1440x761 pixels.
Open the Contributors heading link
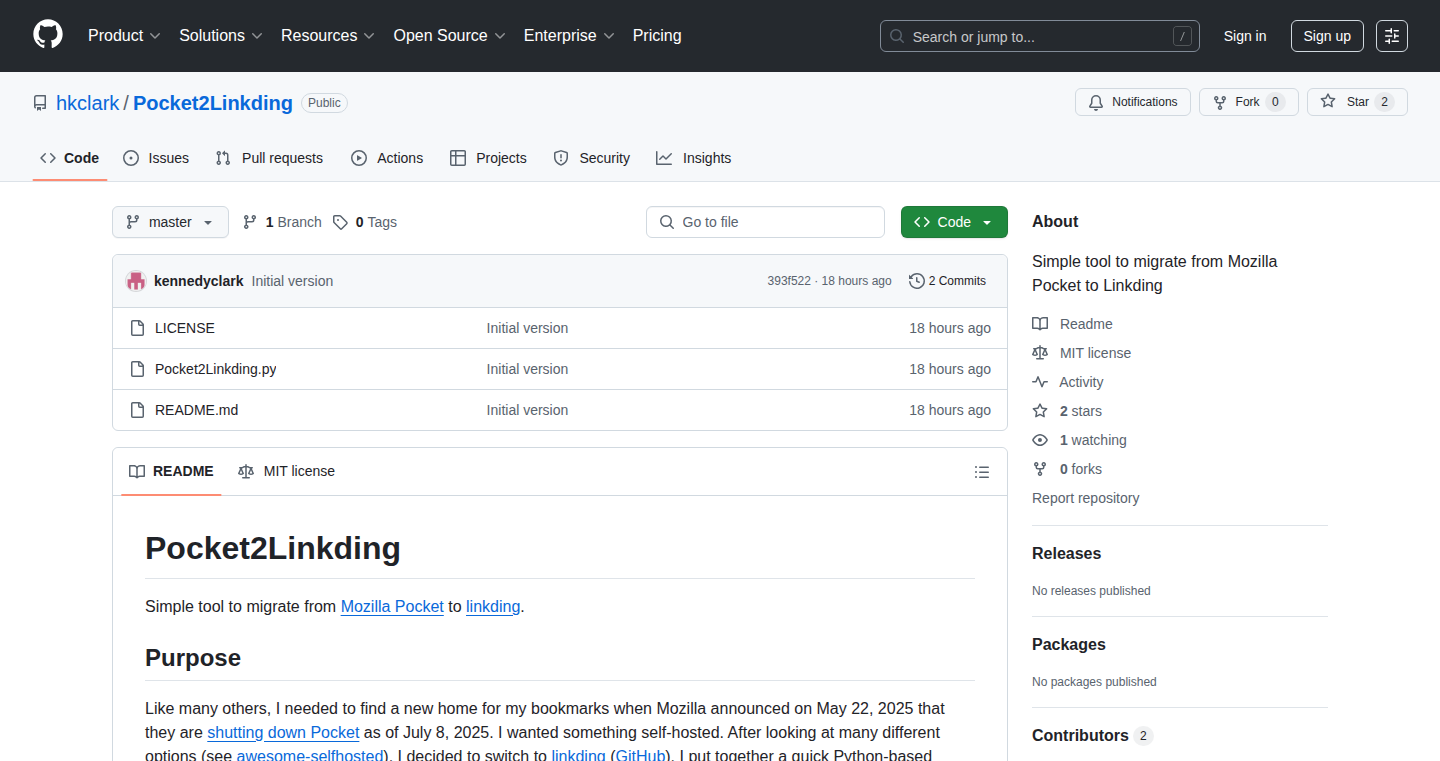pyautogui.click(x=1092, y=735)
